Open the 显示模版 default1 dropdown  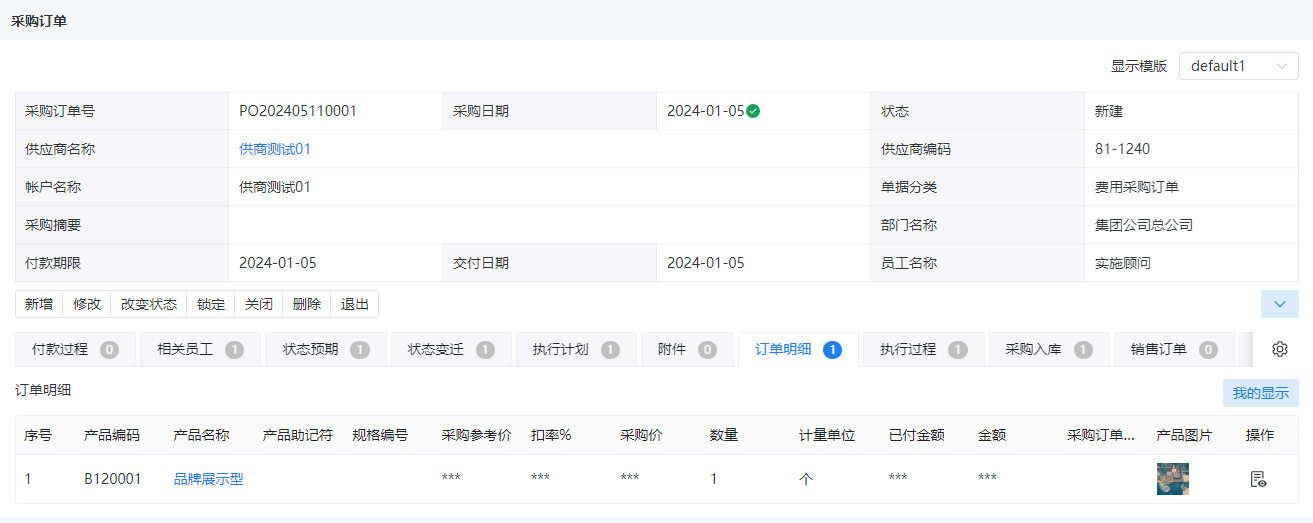pyautogui.click(x=1239, y=66)
